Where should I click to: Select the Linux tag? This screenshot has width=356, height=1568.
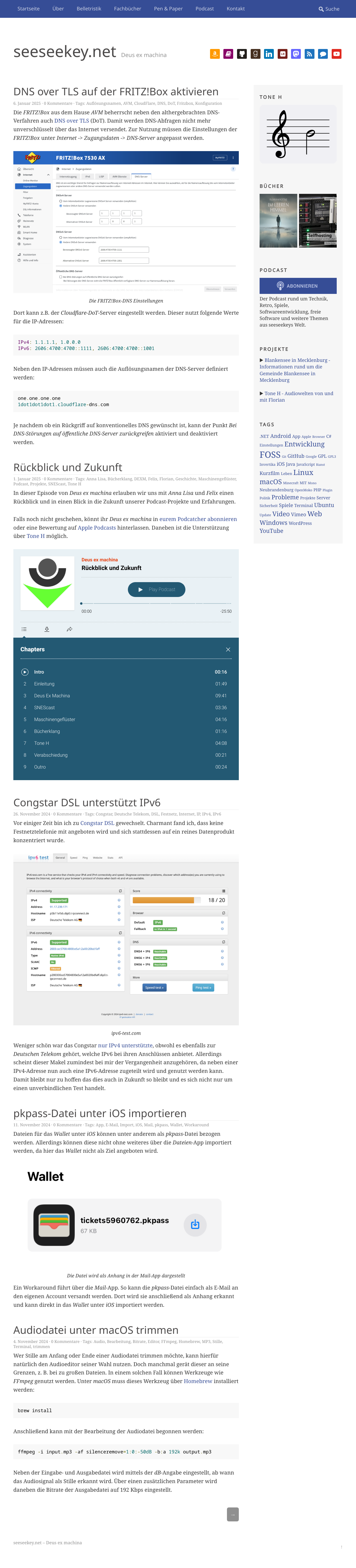click(x=304, y=472)
